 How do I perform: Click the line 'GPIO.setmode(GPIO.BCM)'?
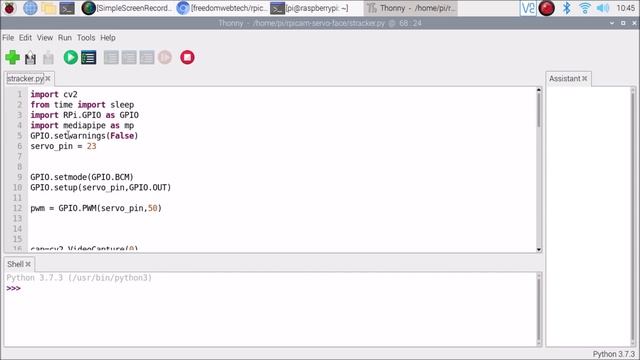[82, 177]
